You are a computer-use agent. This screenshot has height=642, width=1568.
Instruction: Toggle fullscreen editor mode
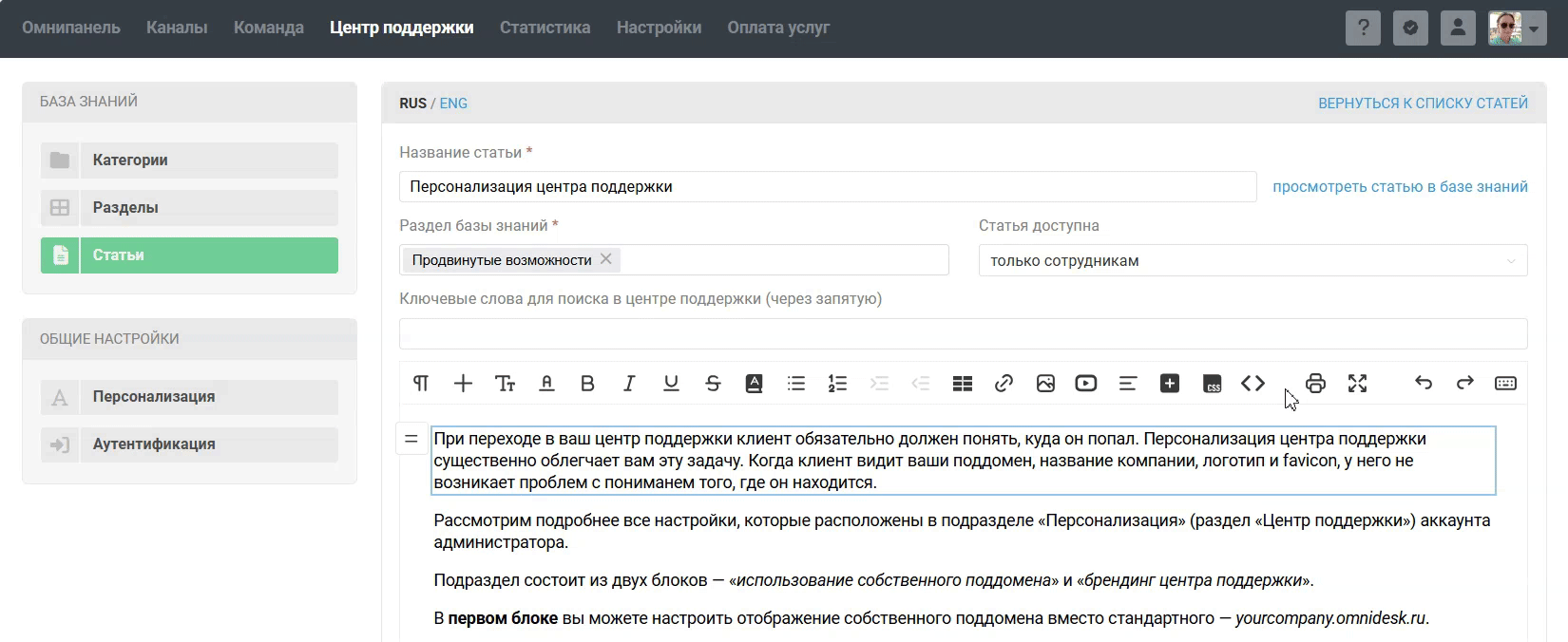(1357, 384)
